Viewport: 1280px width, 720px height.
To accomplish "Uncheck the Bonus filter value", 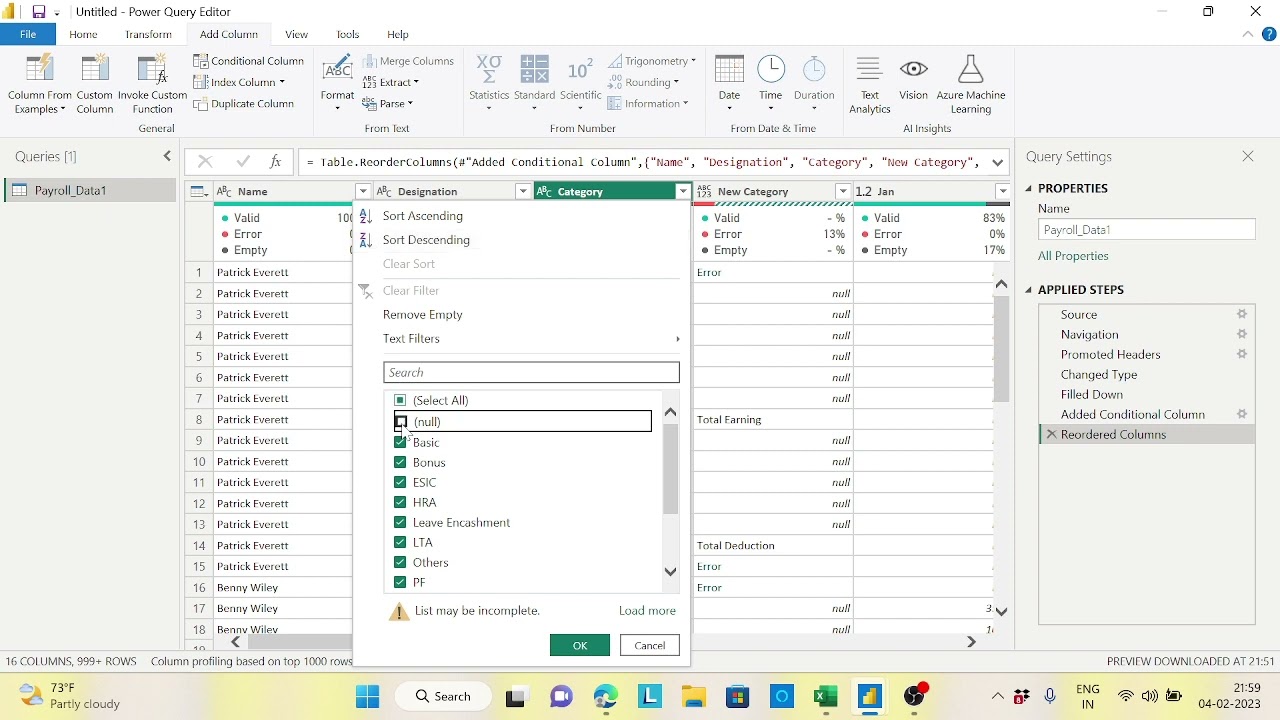I will click(400, 462).
